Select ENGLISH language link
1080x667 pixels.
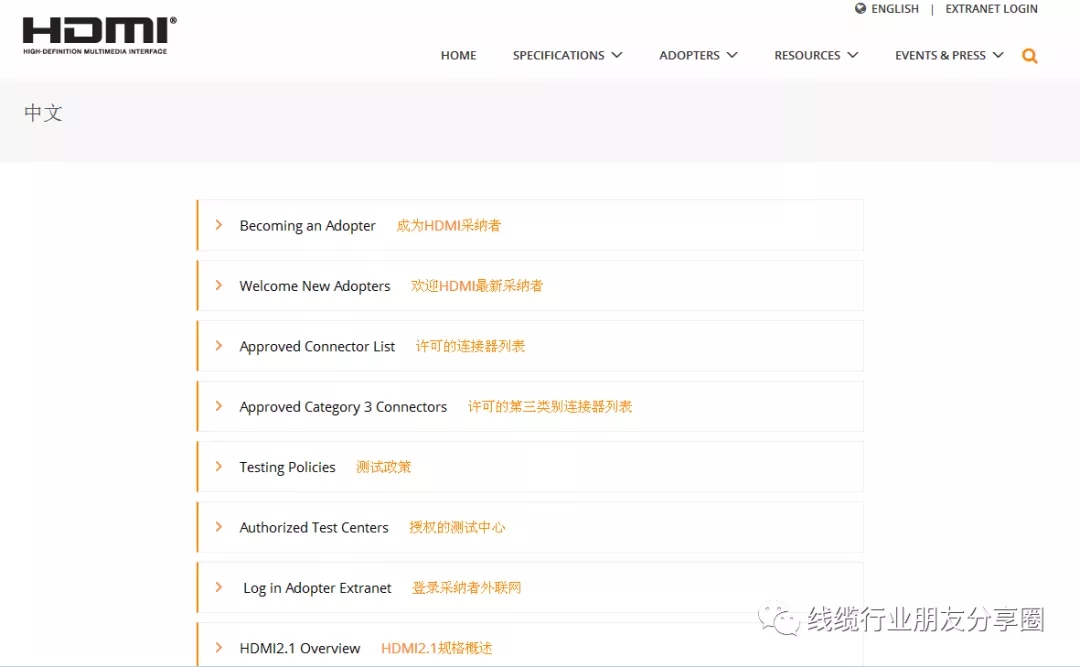pos(895,9)
